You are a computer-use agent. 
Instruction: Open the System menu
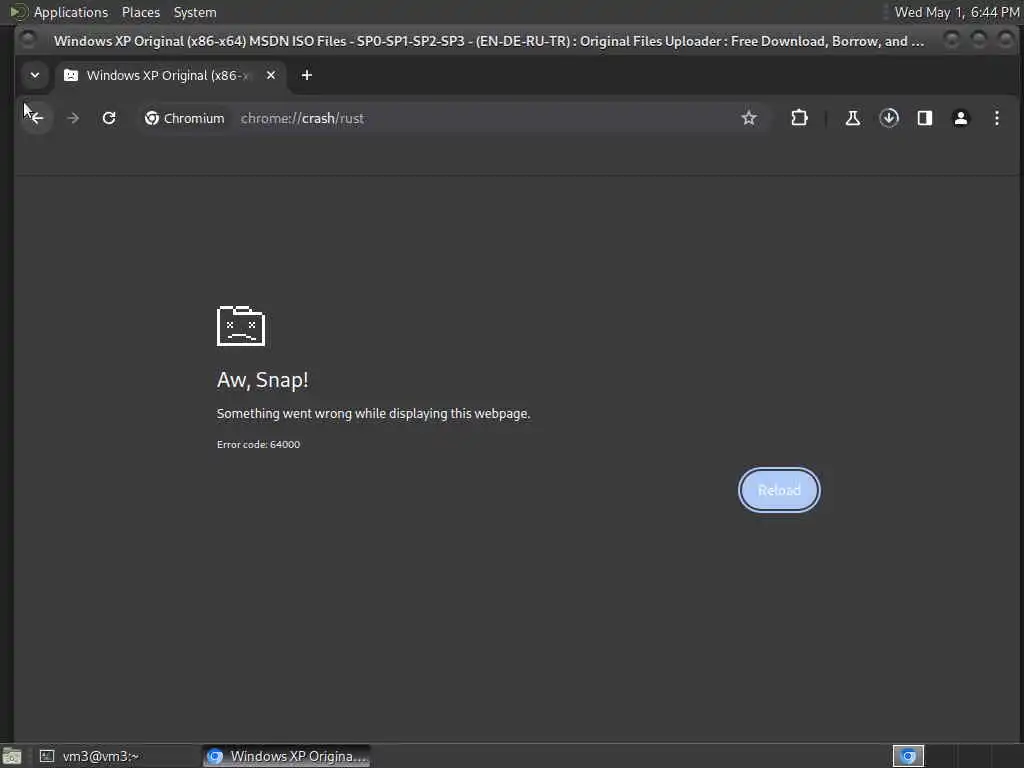(x=195, y=12)
